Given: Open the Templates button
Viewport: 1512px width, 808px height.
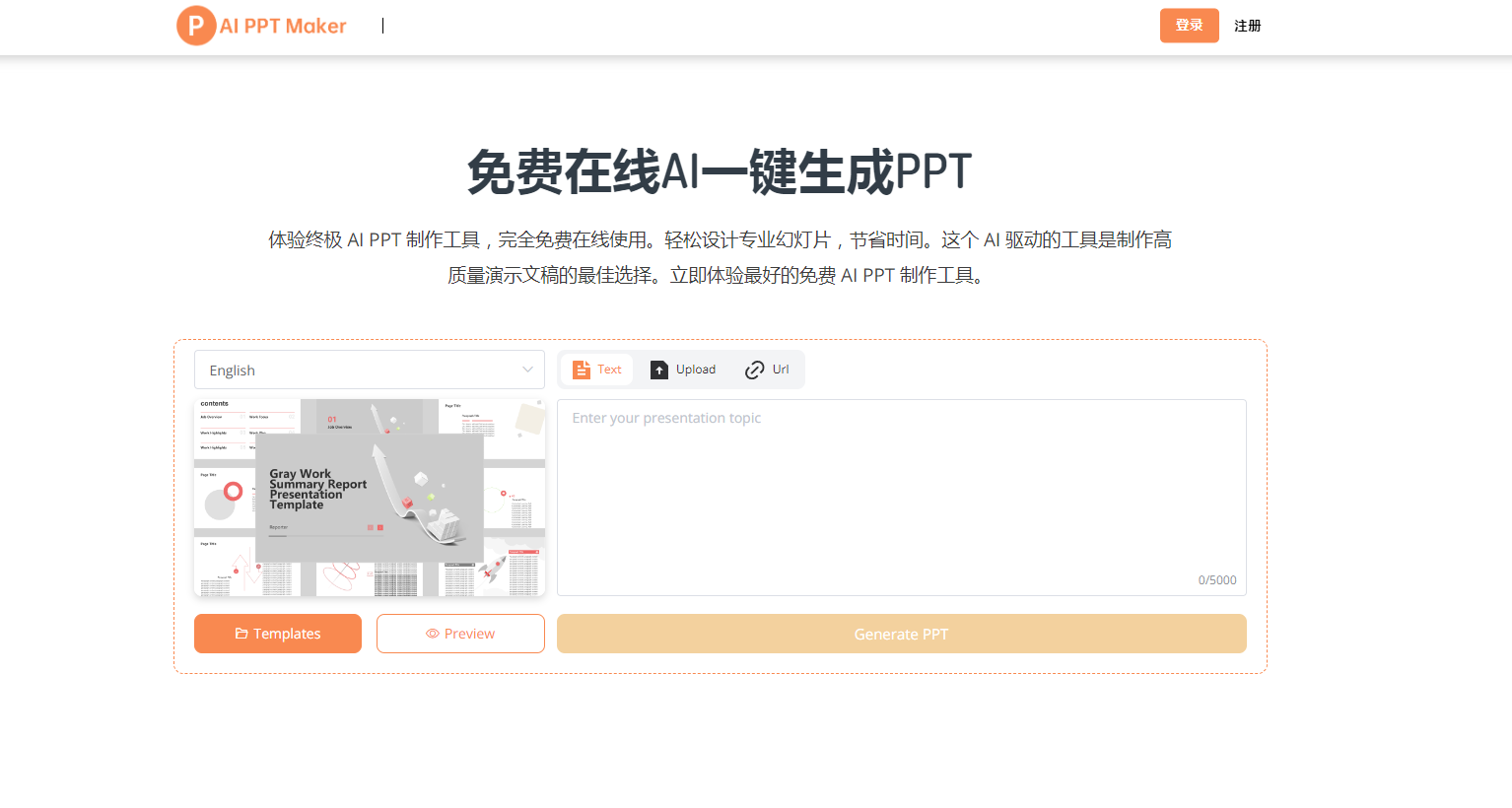Looking at the screenshot, I should [x=278, y=634].
